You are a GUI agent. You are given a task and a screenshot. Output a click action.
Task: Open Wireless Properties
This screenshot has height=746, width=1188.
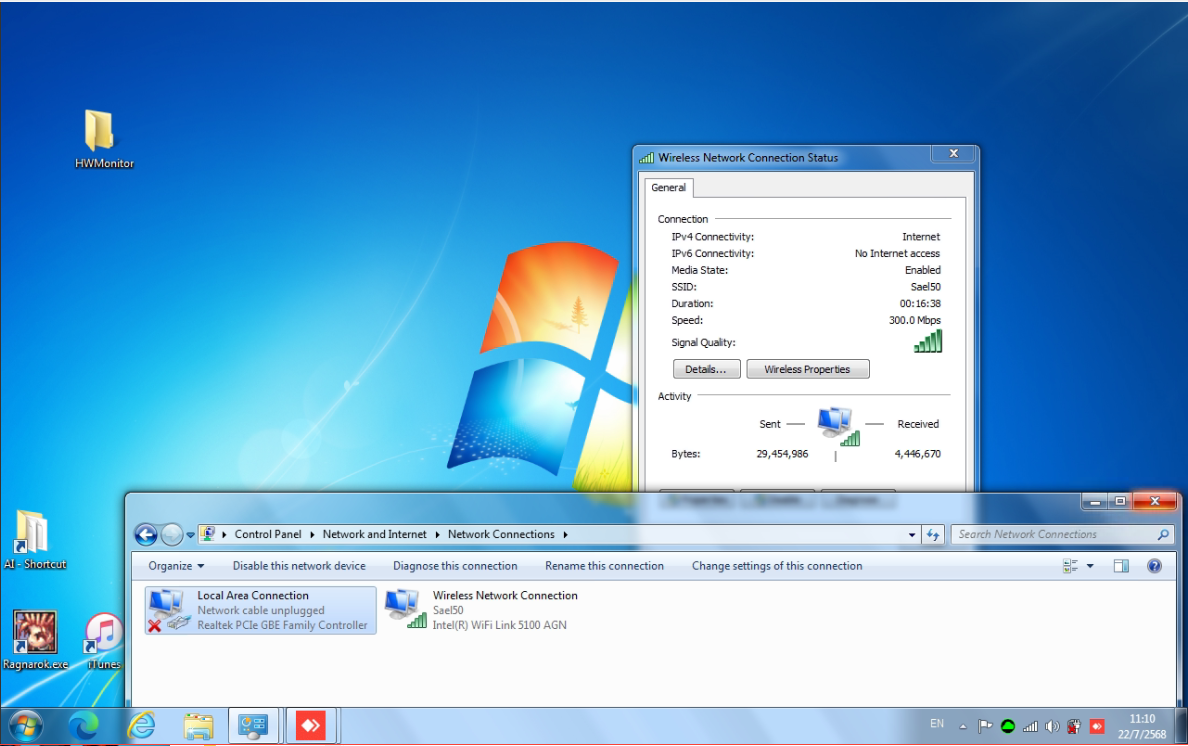point(807,370)
